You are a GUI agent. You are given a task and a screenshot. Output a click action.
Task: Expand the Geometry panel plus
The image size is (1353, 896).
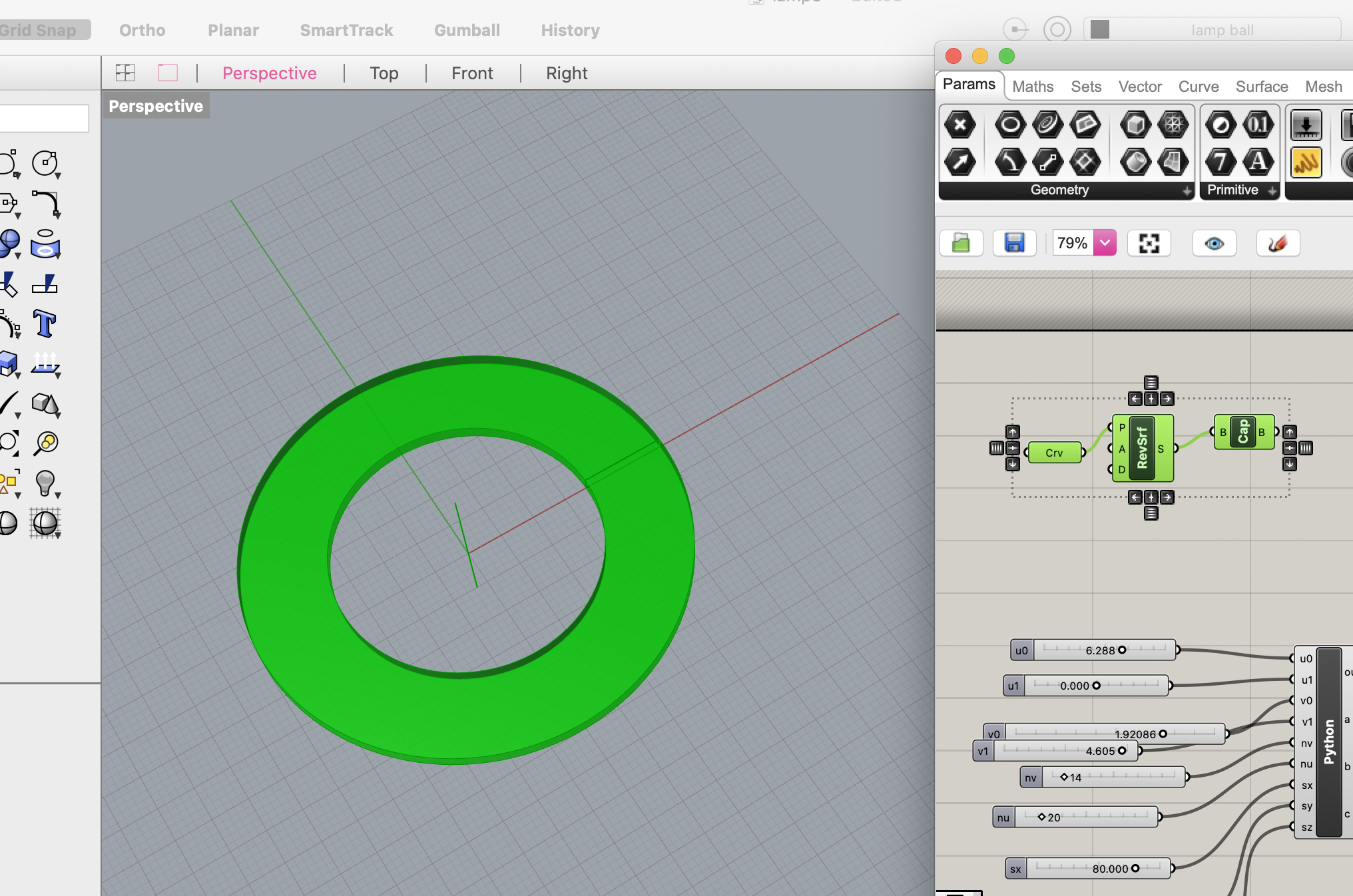(1187, 191)
